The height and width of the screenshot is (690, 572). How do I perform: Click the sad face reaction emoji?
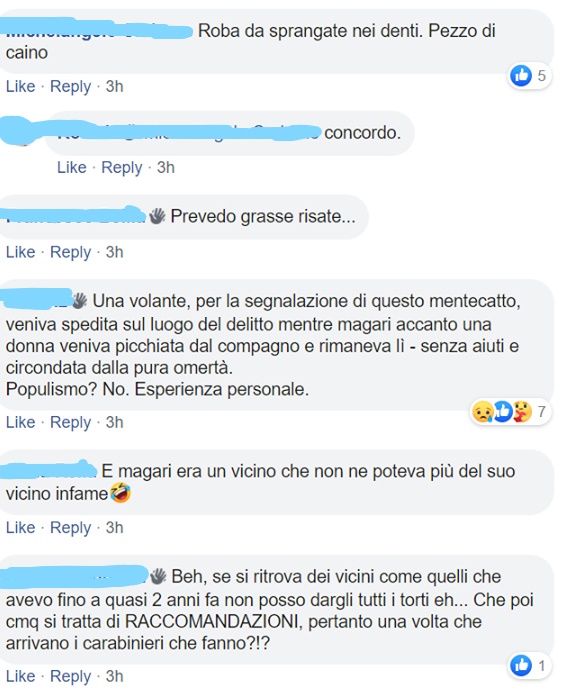[x=482, y=412]
